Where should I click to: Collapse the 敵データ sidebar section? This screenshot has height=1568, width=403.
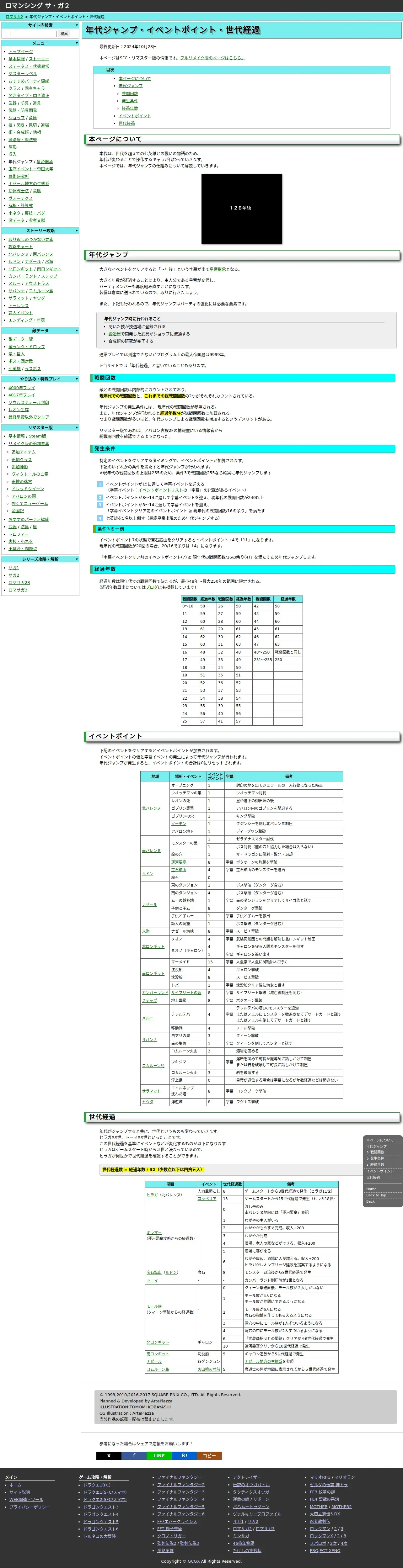[x=77, y=331]
